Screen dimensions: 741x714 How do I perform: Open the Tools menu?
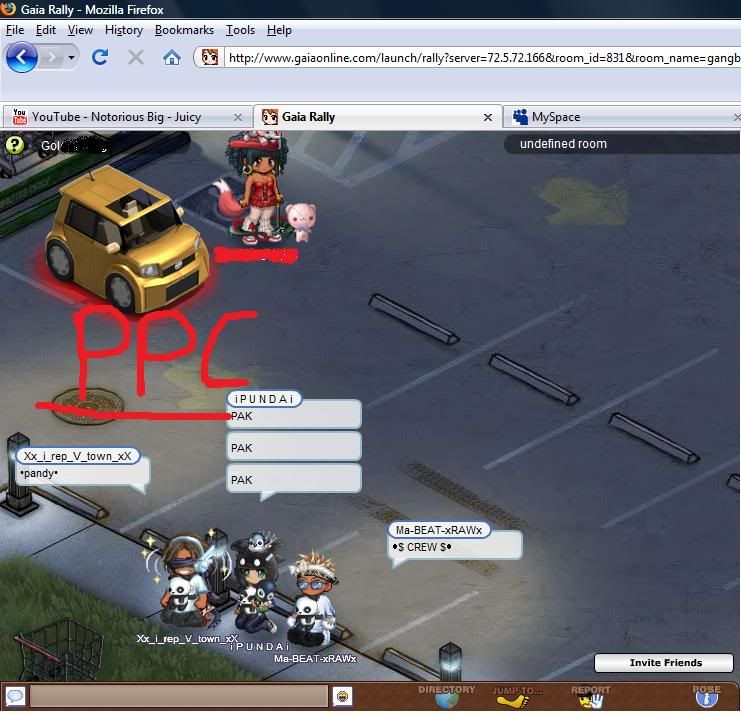[240, 30]
